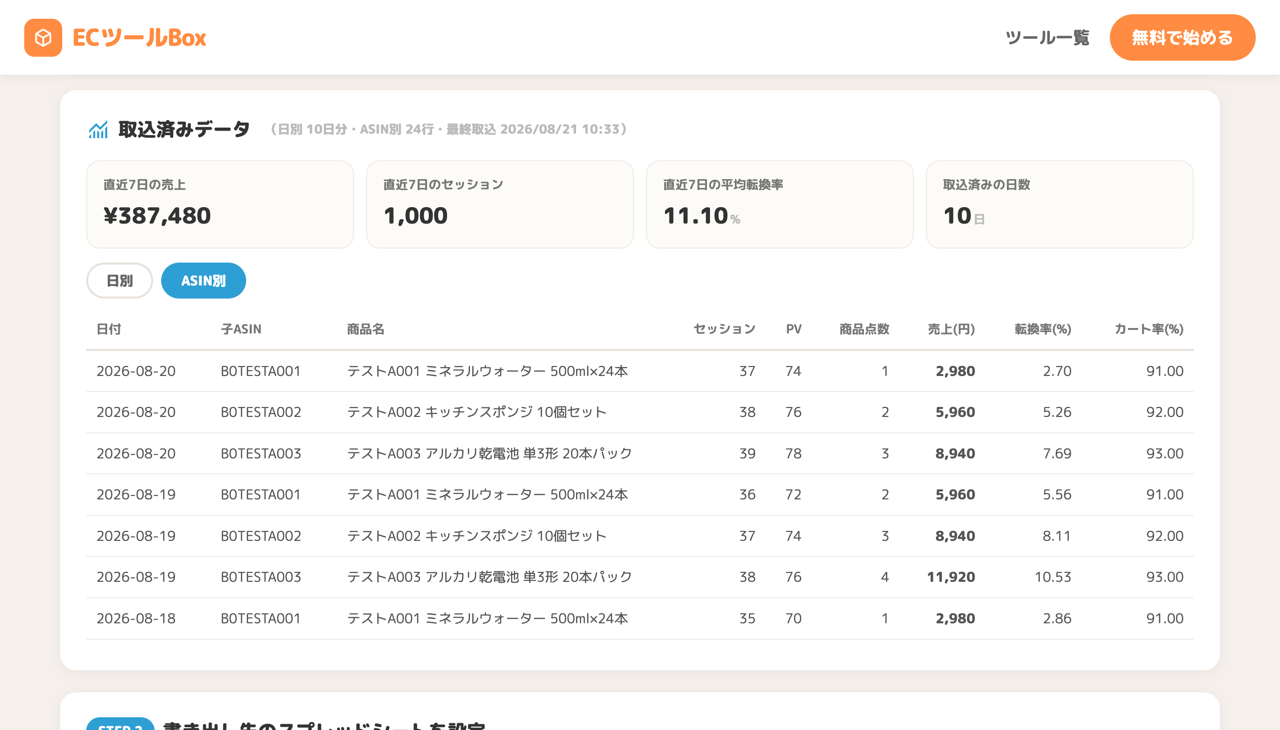Click the 売上(円) column header
The height and width of the screenshot is (730, 1280).
[951, 329]
